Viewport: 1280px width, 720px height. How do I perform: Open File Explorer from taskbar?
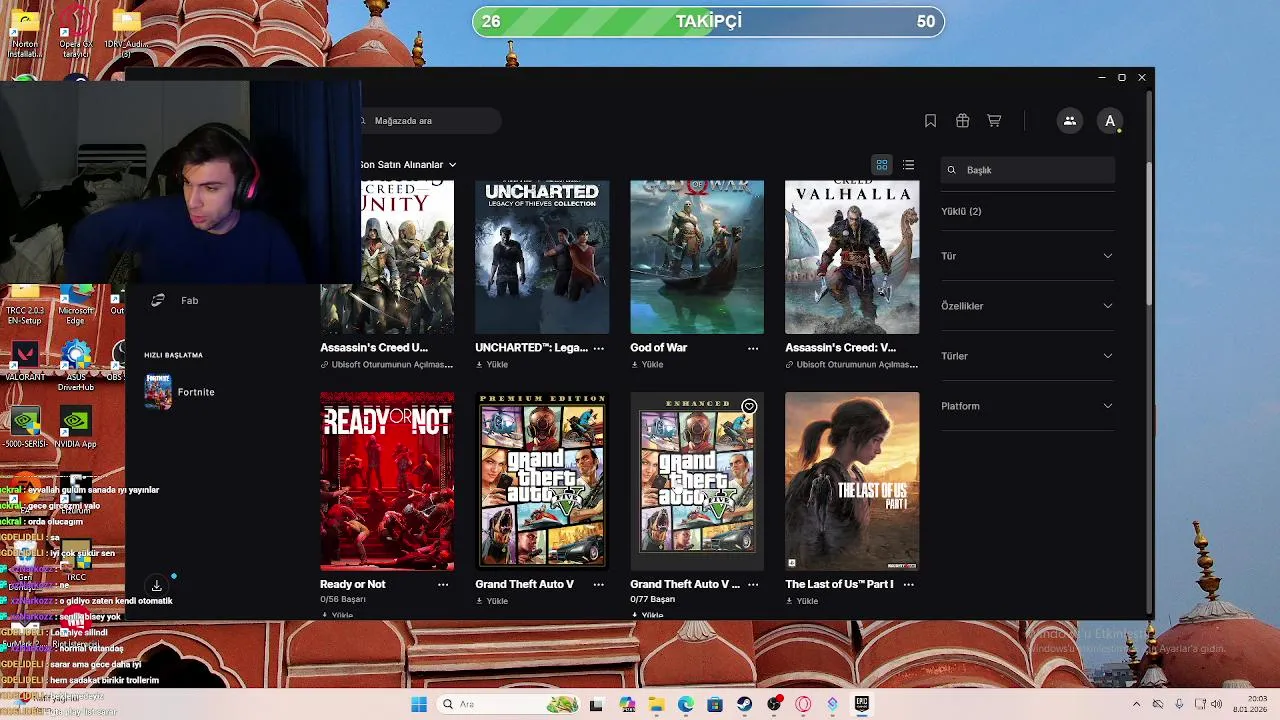tap(656, 704)
